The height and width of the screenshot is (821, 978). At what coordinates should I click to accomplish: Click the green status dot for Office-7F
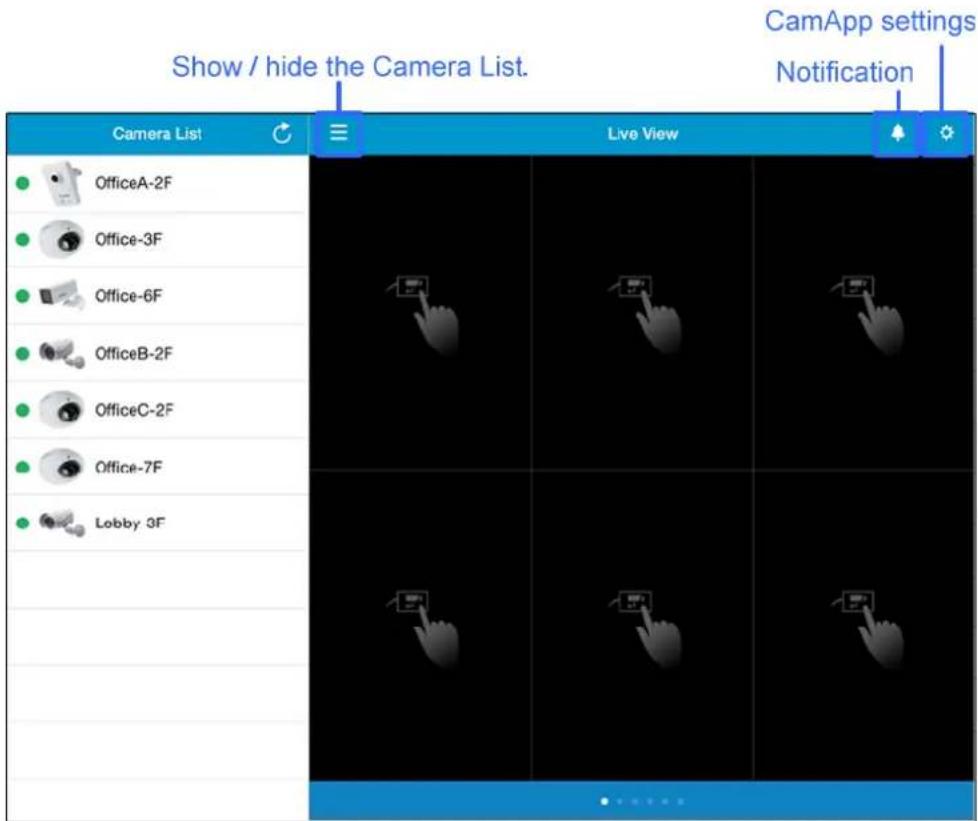point(22,467)
